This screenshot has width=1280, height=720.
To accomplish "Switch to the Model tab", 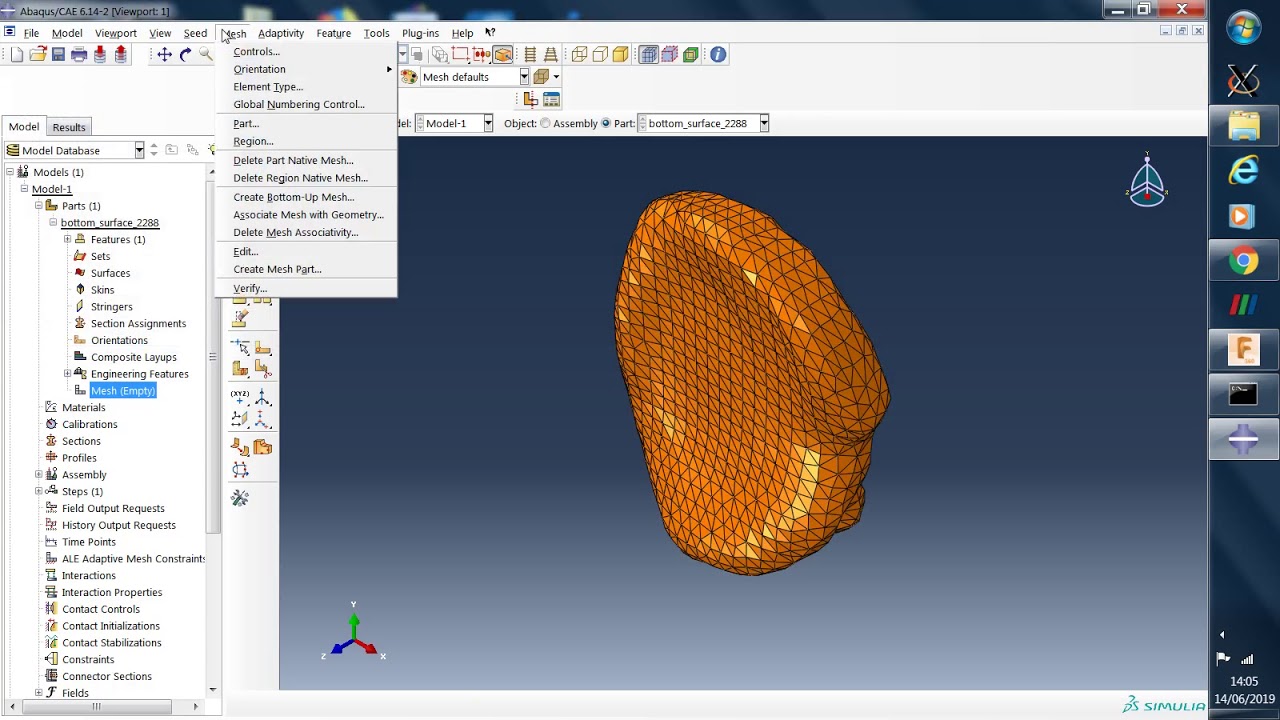I will (x=24, y=127).
